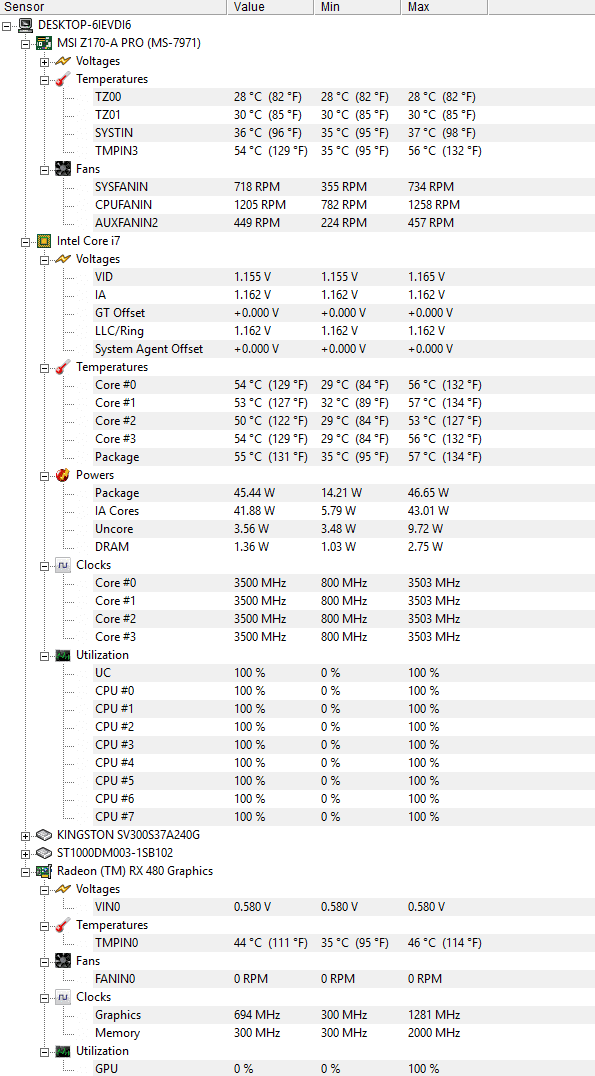Expand the ST1000DM003-1SB102 drive node

[x=25, y=853]
